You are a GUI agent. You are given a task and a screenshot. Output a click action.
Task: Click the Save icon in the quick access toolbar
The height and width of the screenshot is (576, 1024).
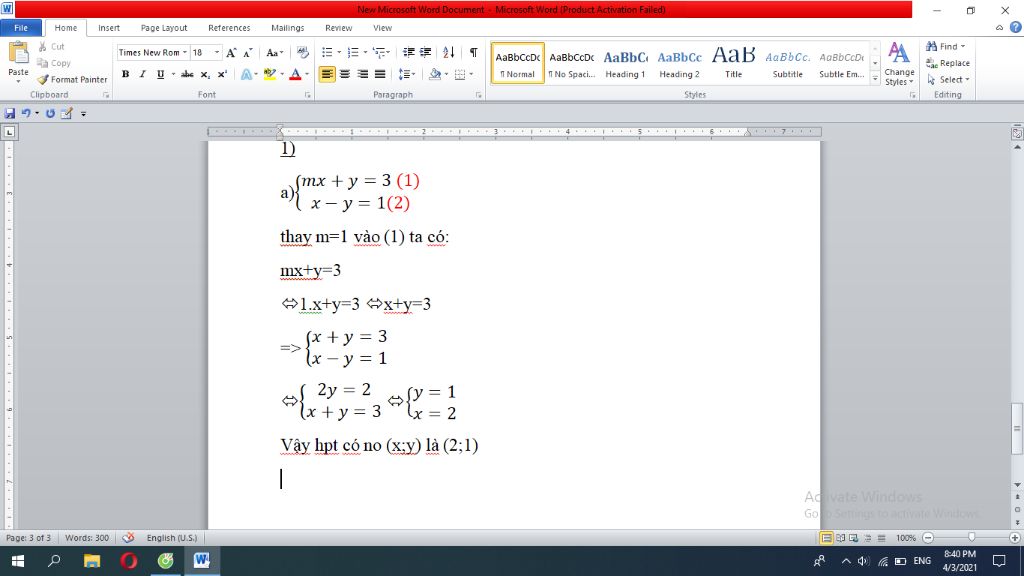pyautogui.click(x=10, y=114)
